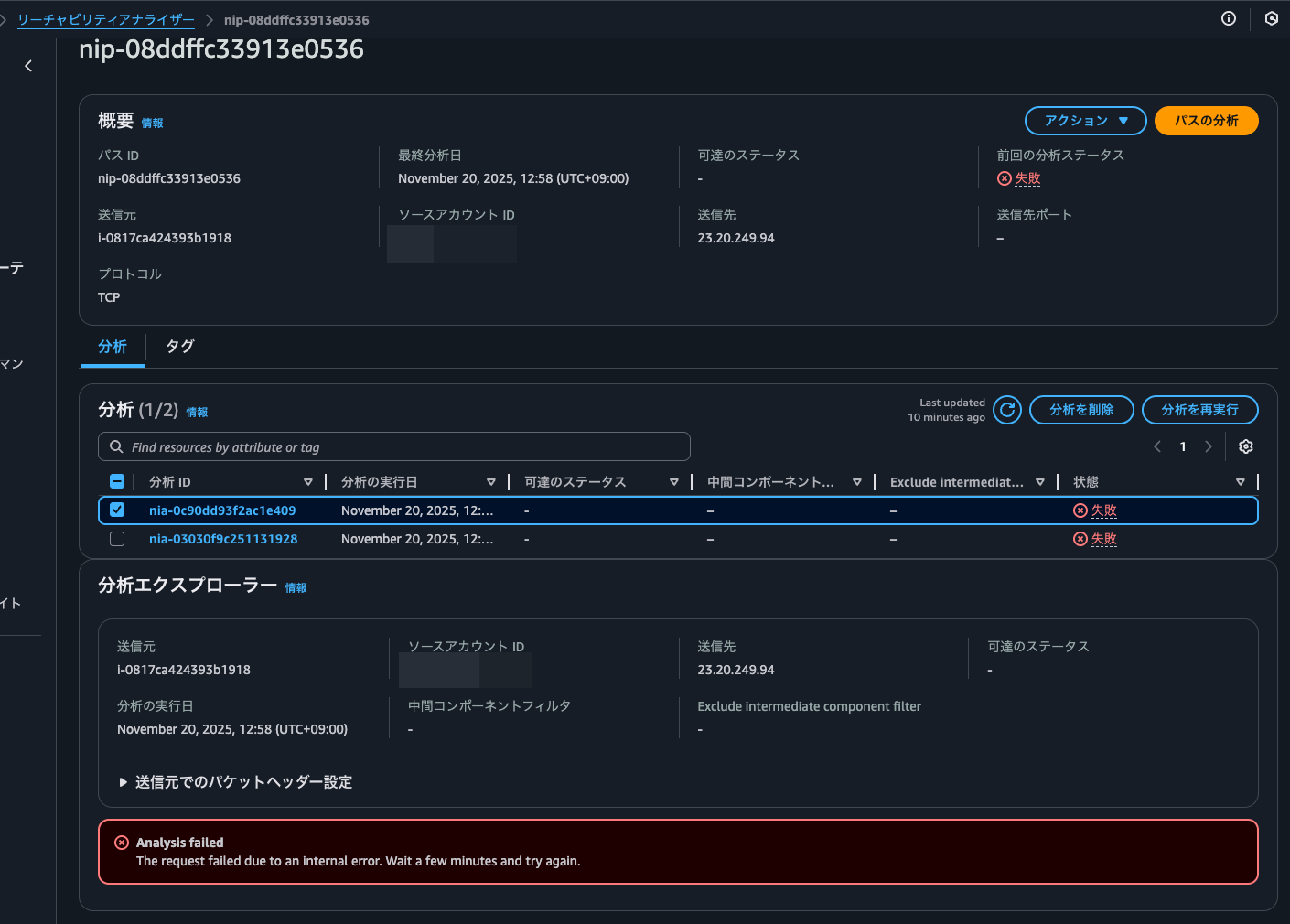This screenshot has width=1290, height=924.
Task: Collapse the side navigation with the chevron
Action: pyautogui.click(x=28, y=66)
